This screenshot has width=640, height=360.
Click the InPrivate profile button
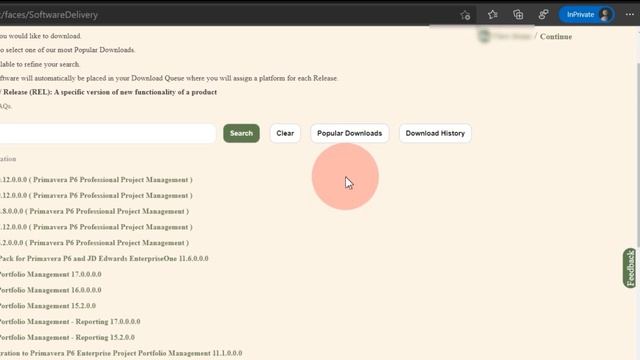[587, 15]
